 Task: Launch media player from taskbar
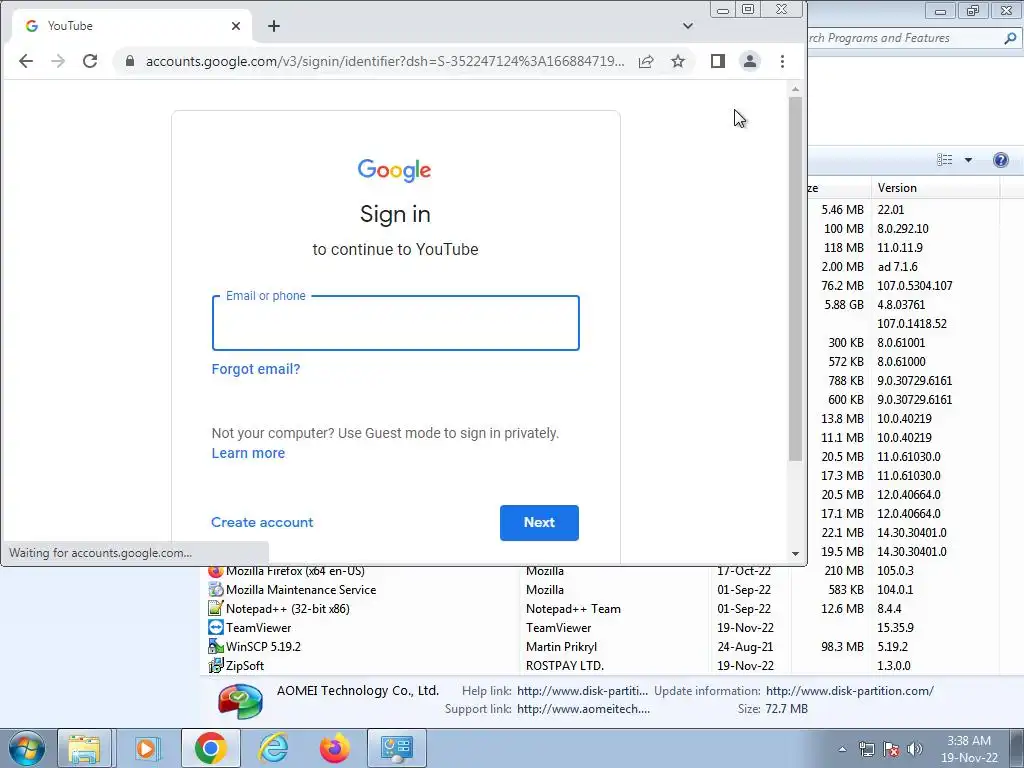[x=146, y=748]
